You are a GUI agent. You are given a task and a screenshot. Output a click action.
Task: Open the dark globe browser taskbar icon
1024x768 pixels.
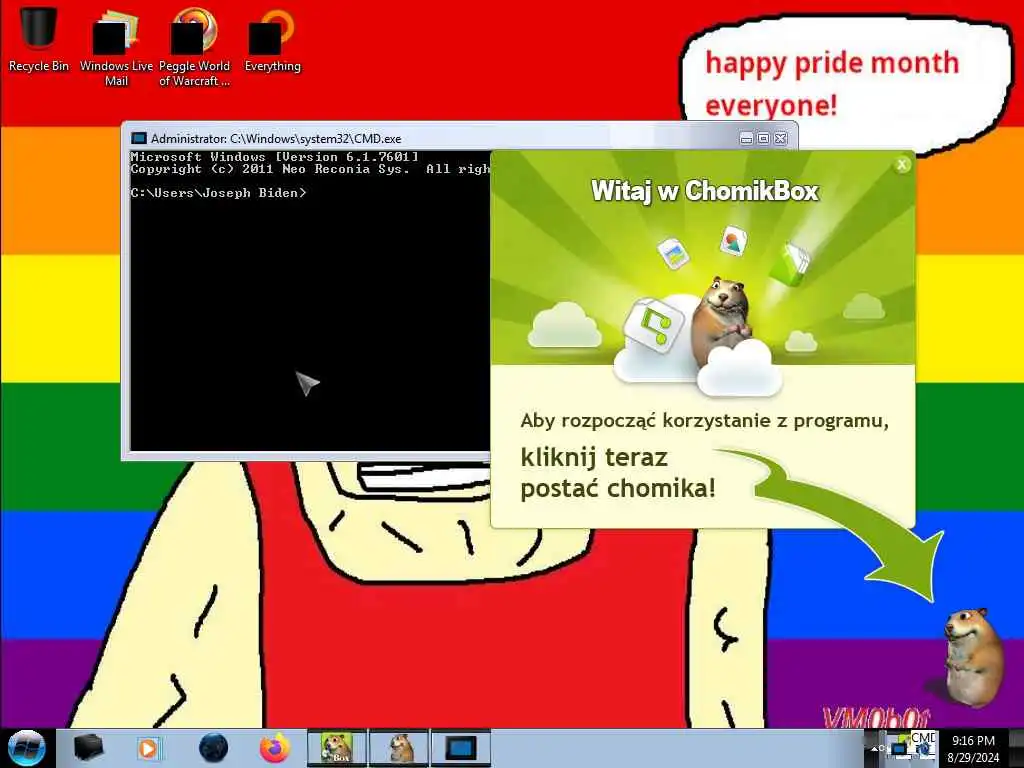(x=213, y=748)
